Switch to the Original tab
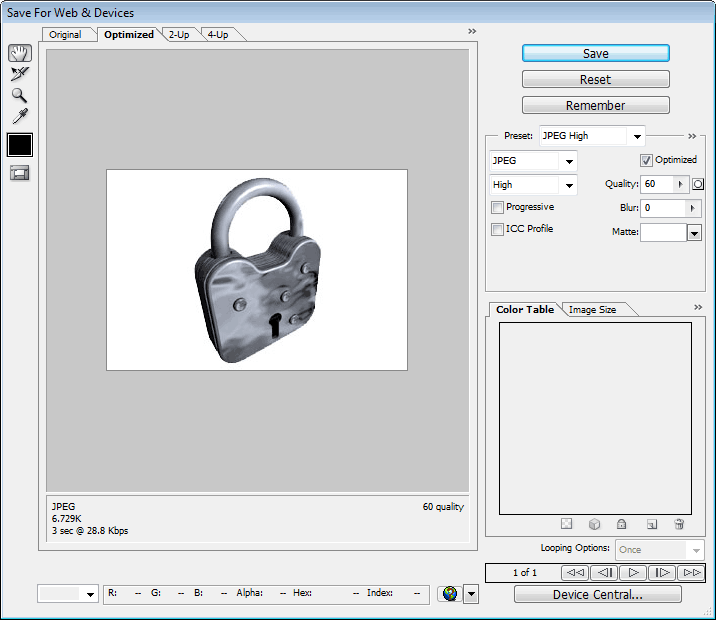Screen dimensions: 716x620 tap(65, 35)
